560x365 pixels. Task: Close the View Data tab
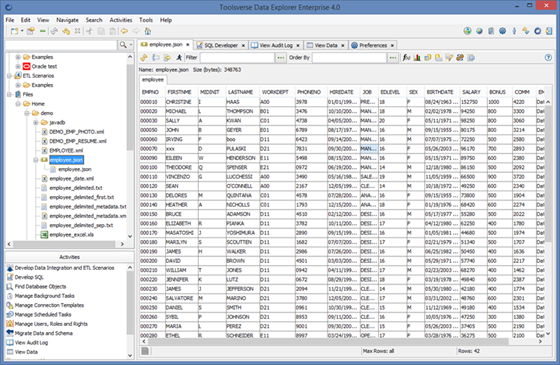[342, 45]
